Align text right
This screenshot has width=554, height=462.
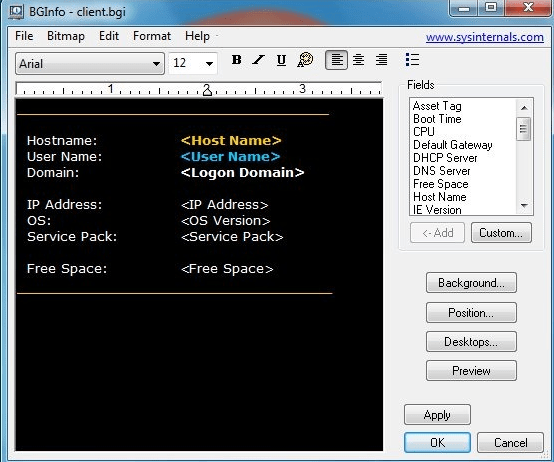pos(382,60)
